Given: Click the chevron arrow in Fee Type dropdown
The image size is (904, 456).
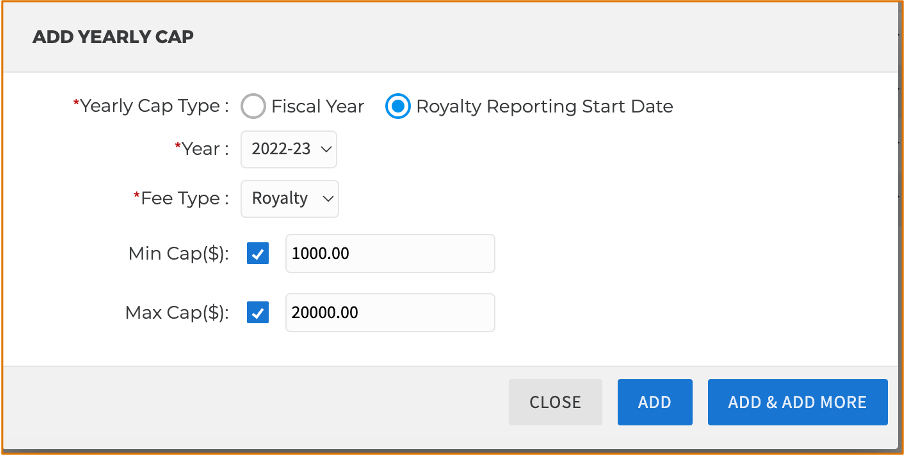Looking at the screenshot, I should point(327,199).
